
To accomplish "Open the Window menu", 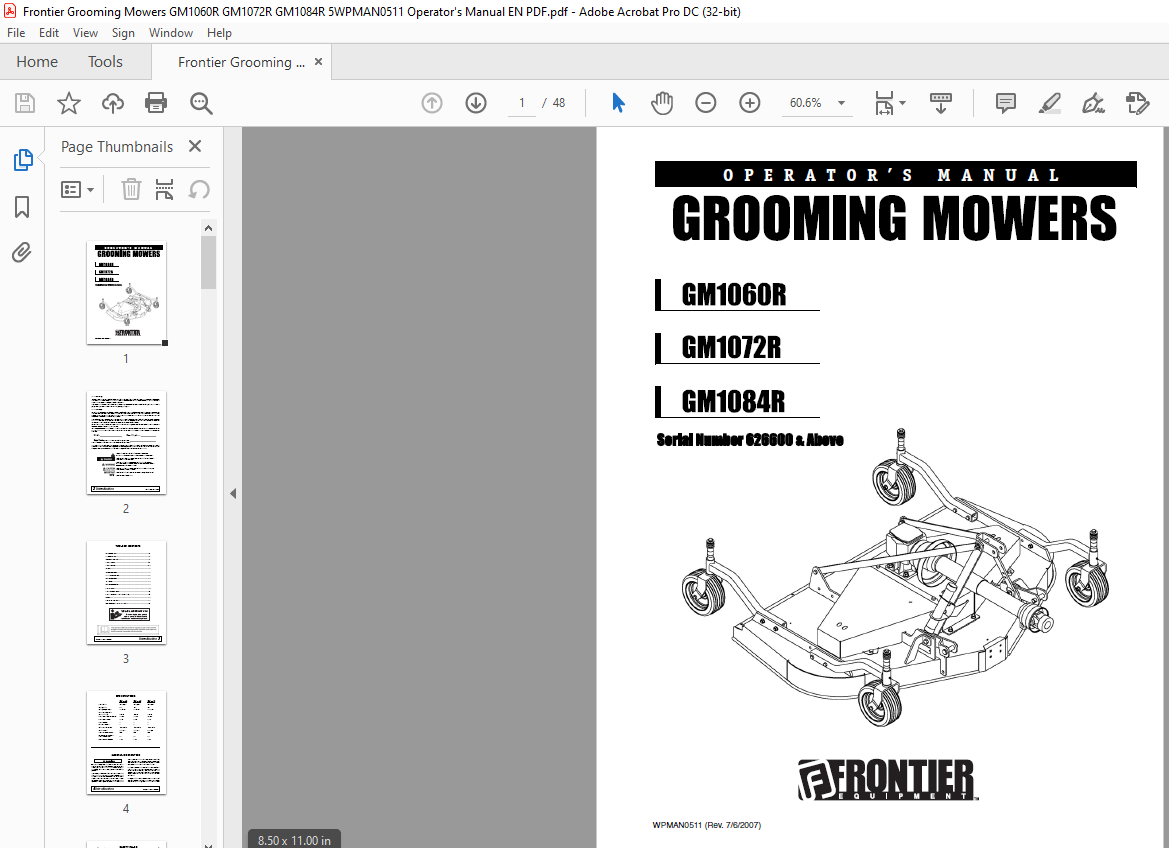I will 171,33.
